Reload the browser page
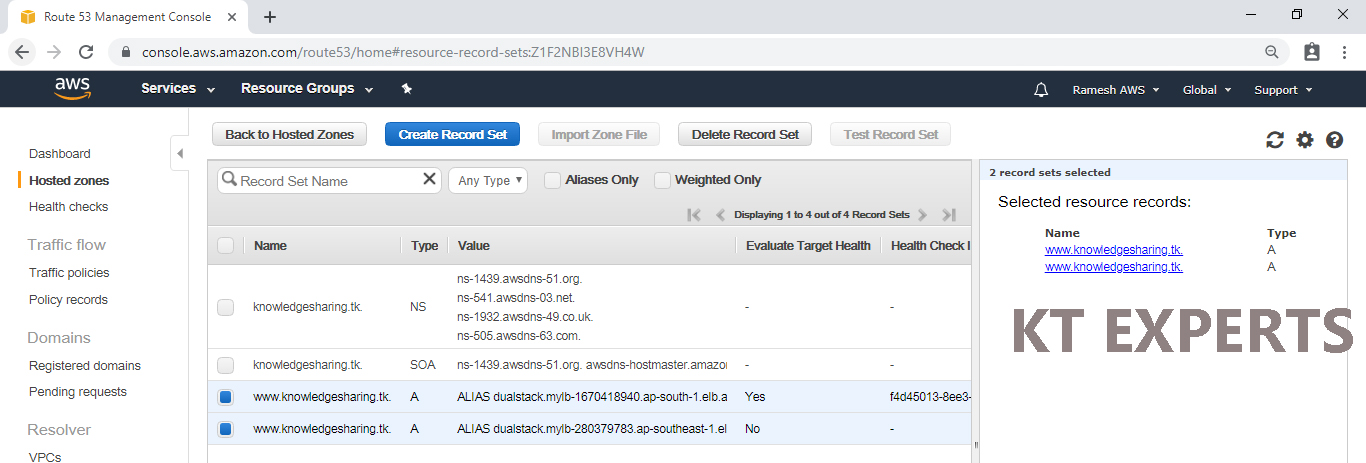Image resolution: width=1366 pixels, height=463 pixels. [86, 52]
